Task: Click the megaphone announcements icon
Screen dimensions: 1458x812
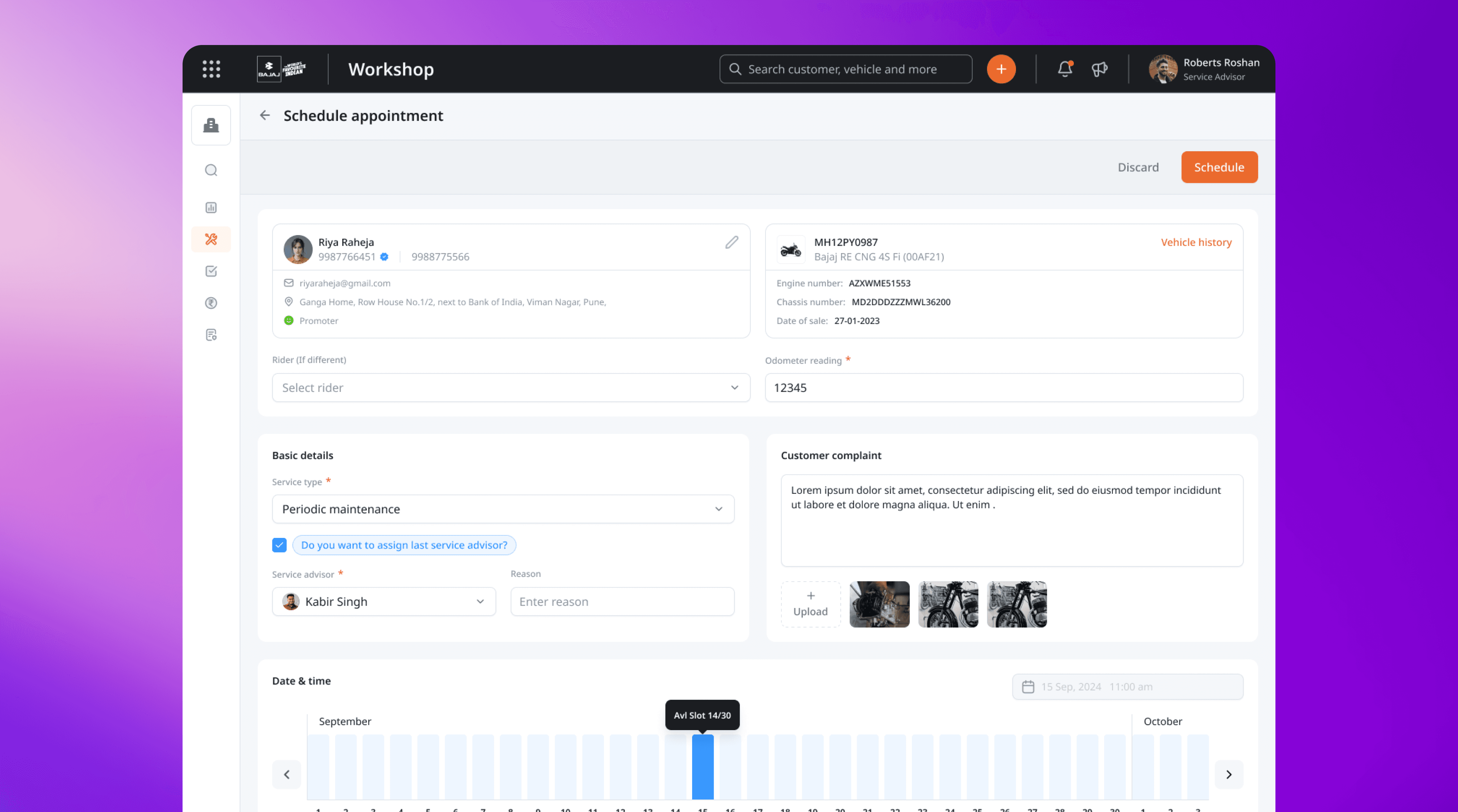Action: (1099, 69)
